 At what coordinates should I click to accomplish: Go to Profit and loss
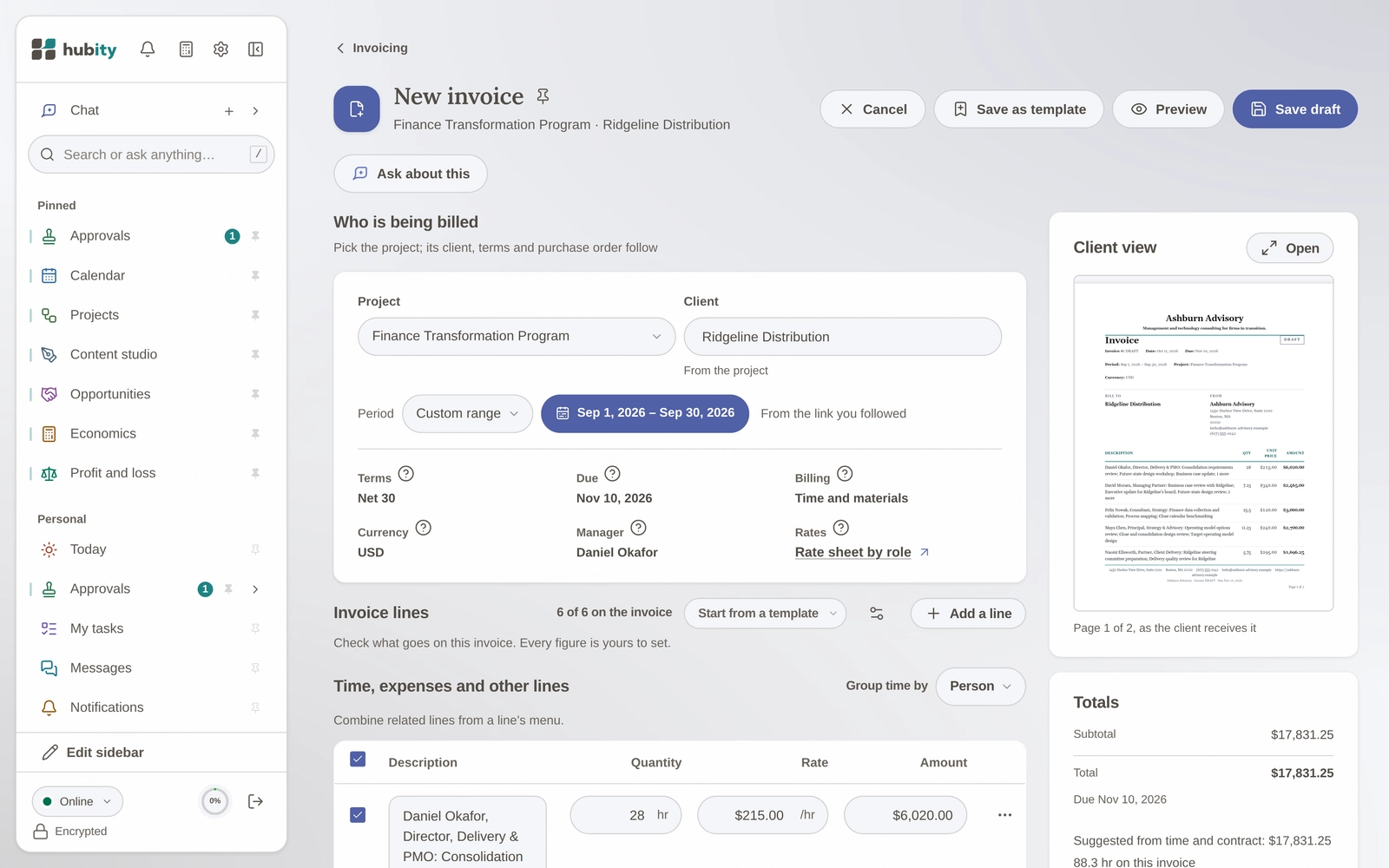113,473
